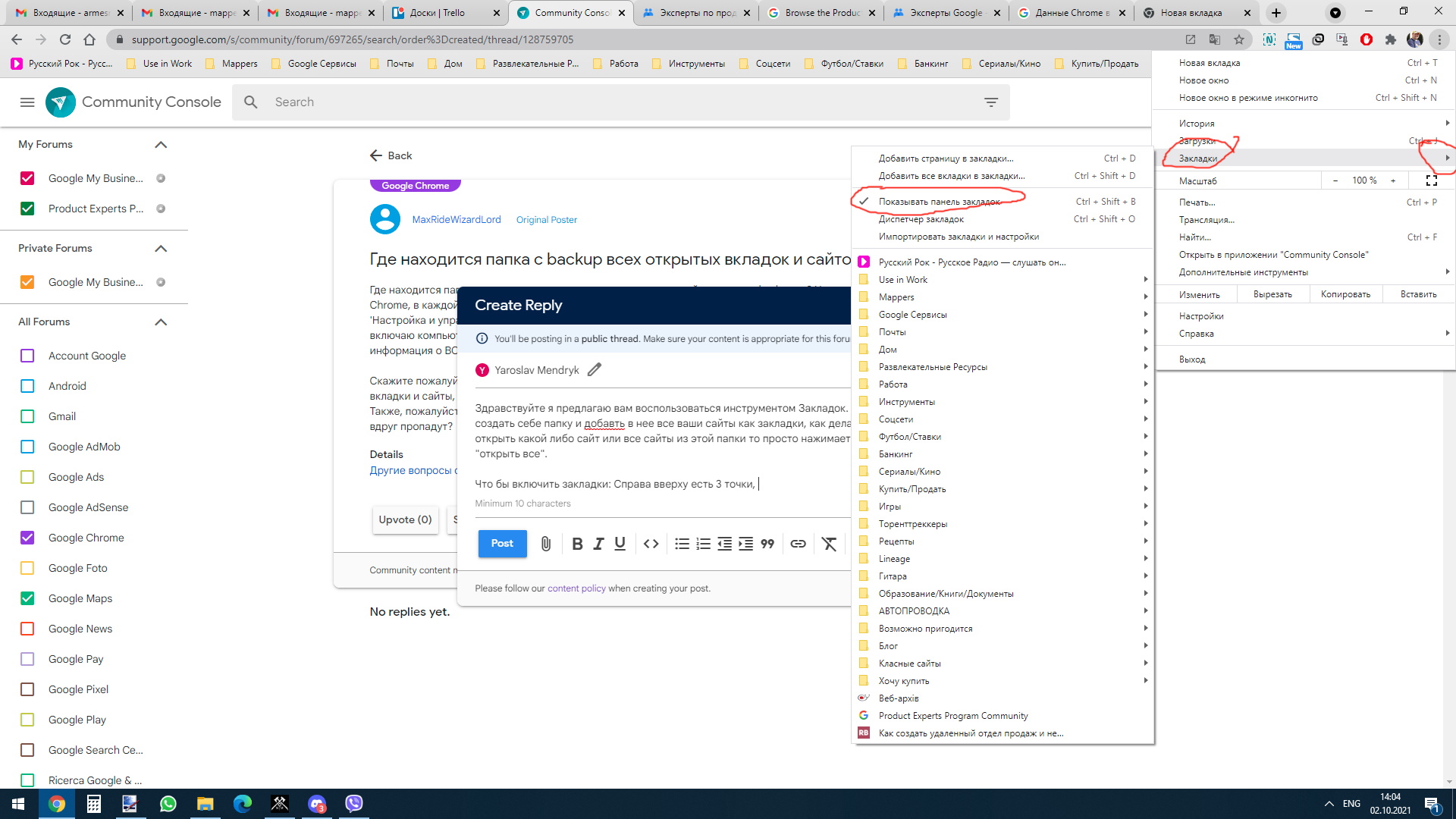Click the content policy link
Image resolution: width=1456 pixels, height=819 pixels.
[577, 588]
